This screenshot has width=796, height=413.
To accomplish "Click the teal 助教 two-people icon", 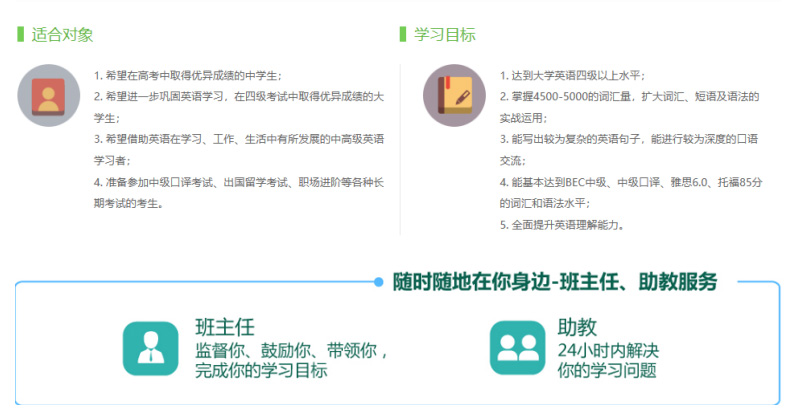I will (x=517, y=348).
